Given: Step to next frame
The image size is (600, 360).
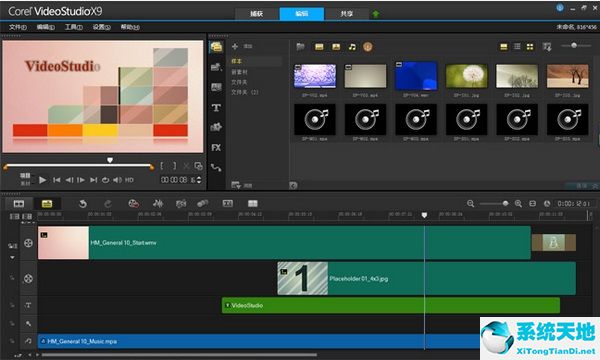Looking at the screenshot, I should [x=81, y=180].
